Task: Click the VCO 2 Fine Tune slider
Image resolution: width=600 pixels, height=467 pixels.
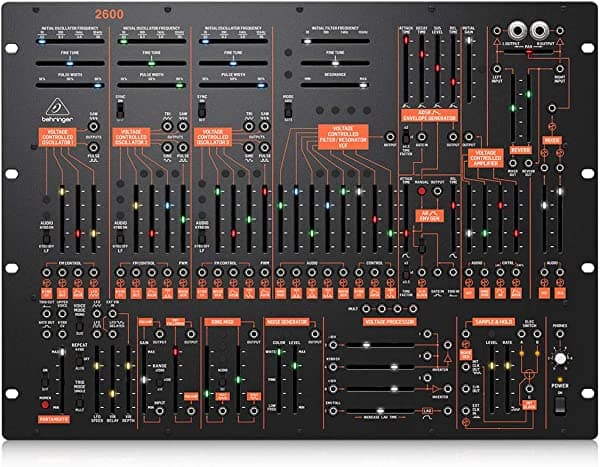Action: click(152, 63)
